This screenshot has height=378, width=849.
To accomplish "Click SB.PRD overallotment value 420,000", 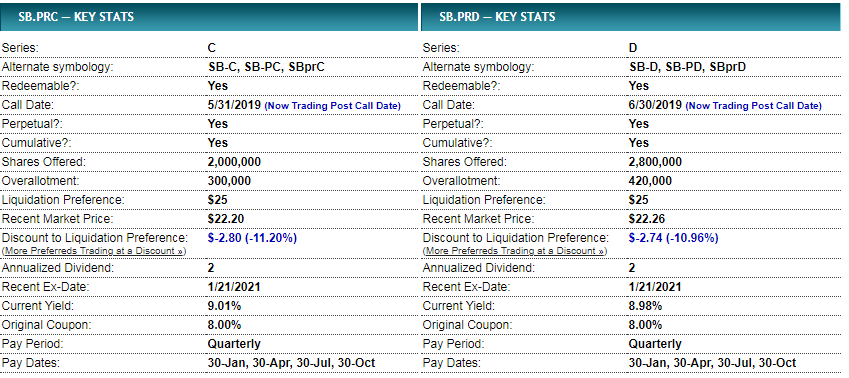I will (x=650, y=181).
